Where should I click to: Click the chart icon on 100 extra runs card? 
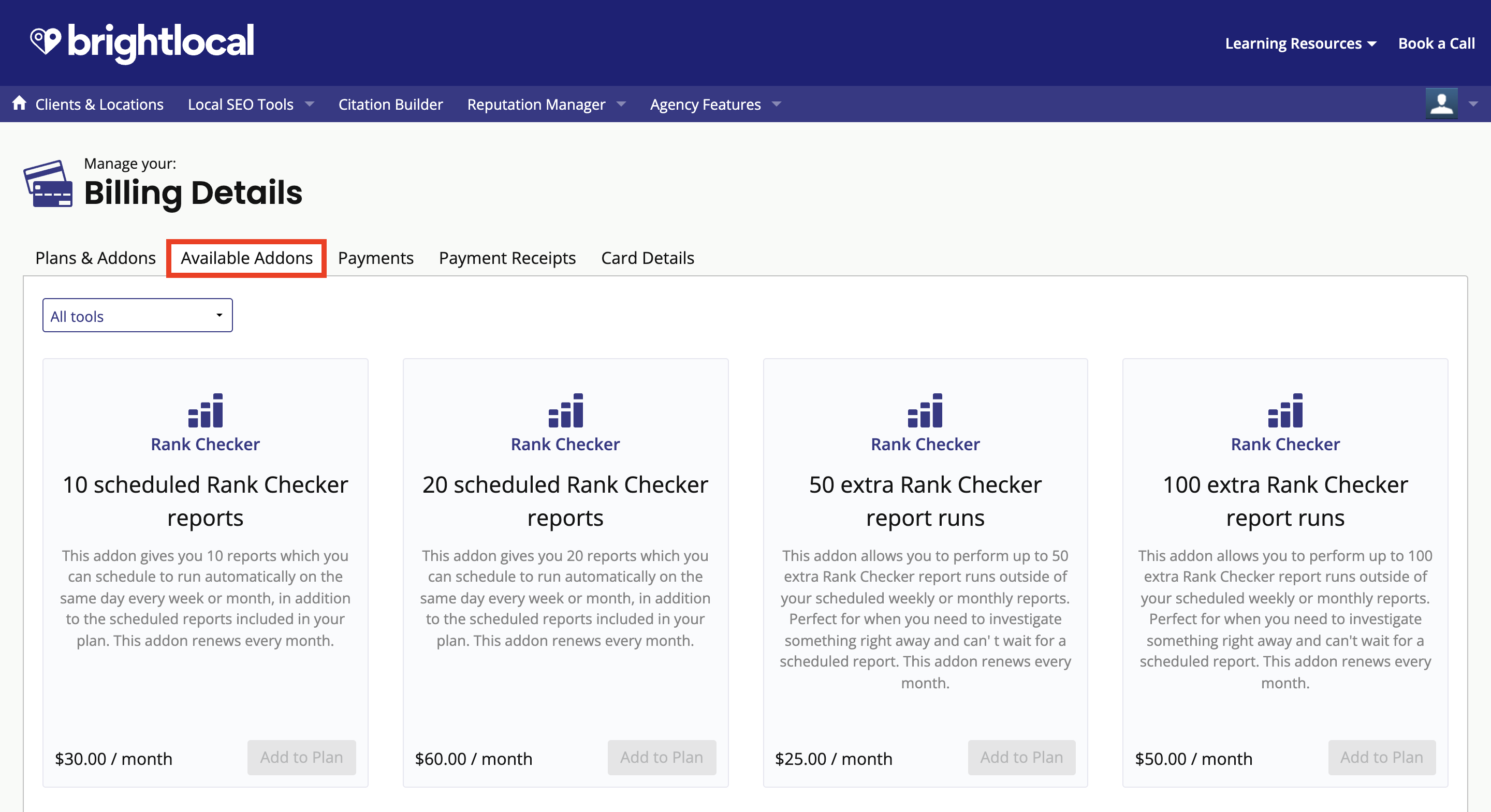pos(1285,410)
